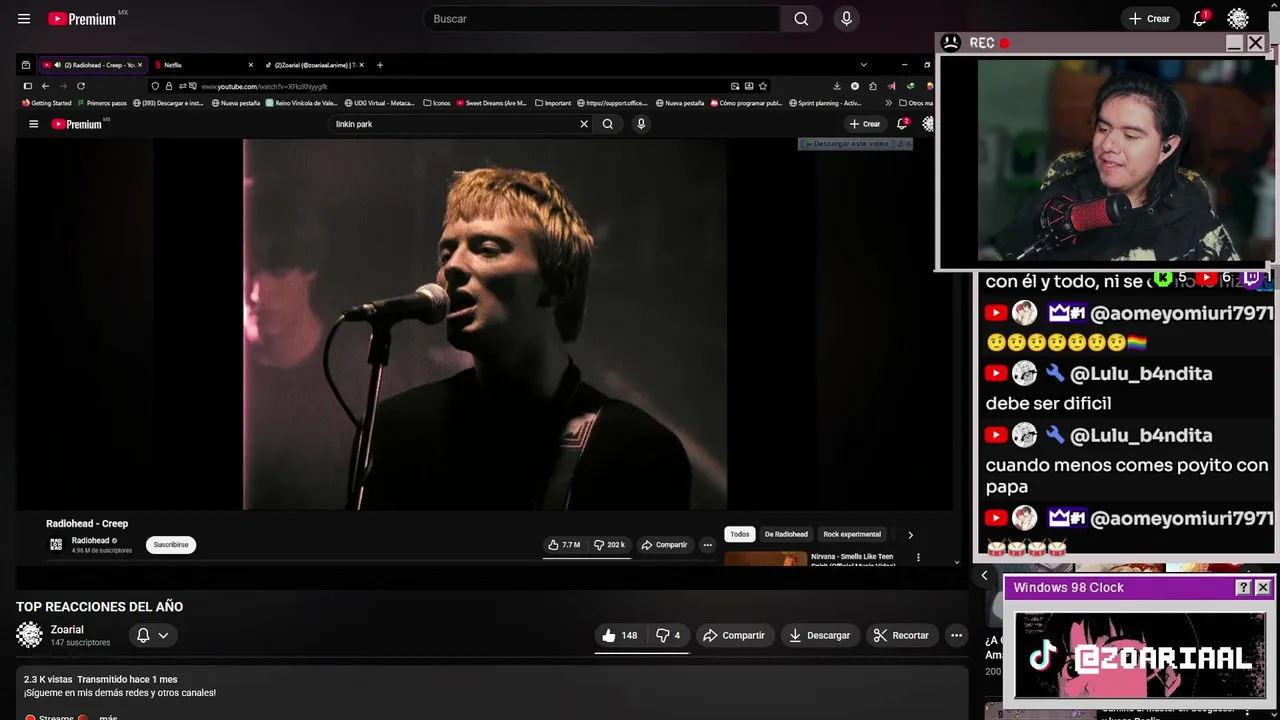The image size is (1280, 720).
Task: Focus the outer Buscar search field
Action: click(x=603, y=19)
